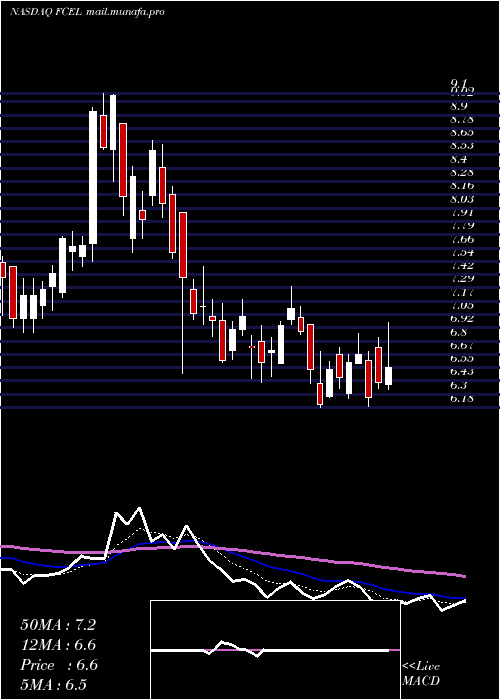The height and width of the screenshot is (700, 500).
Task: Click the 12MA : 6.6 label
Action: point(59,645)
